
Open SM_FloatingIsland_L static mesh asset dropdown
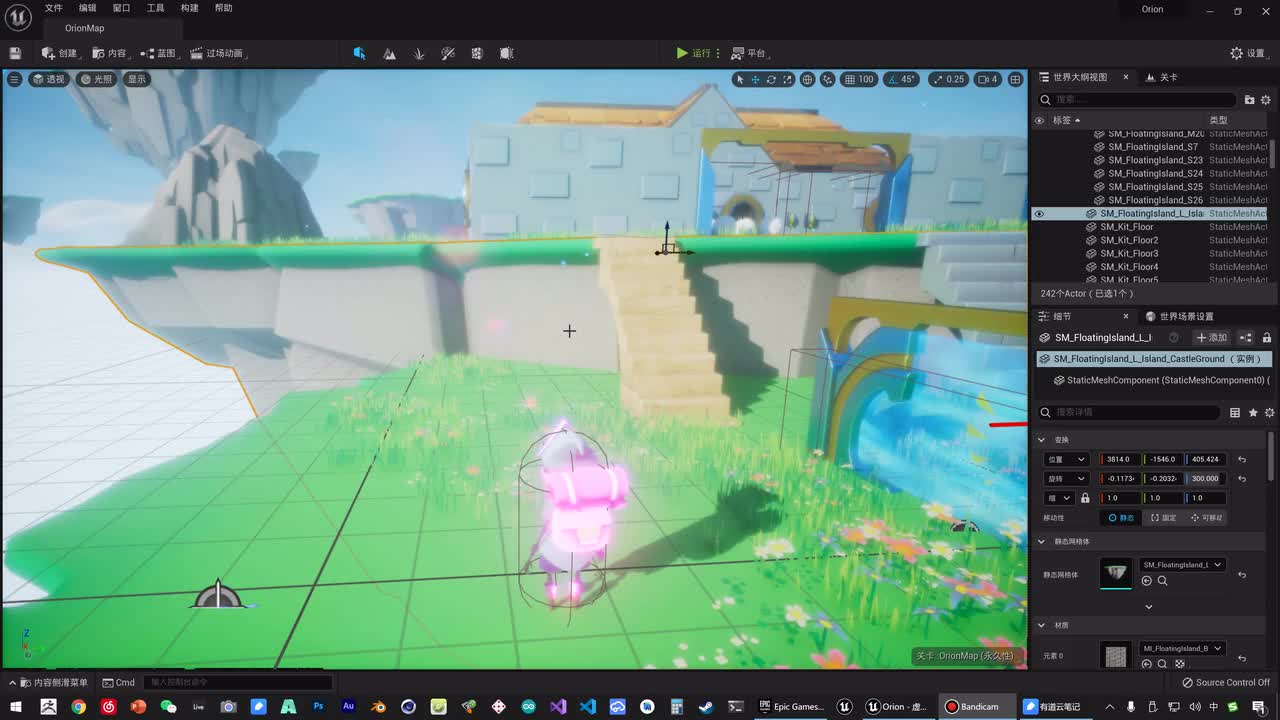(x=1183, y=565)
